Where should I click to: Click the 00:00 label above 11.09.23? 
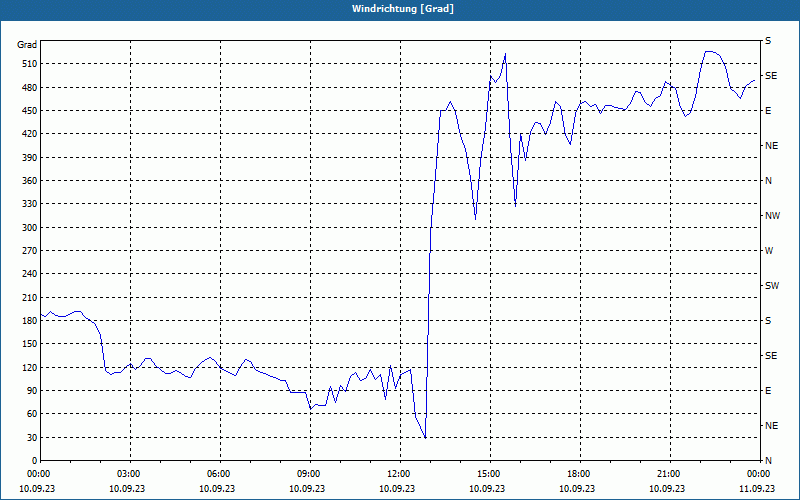pyautogui.click(x=760, y=474)
